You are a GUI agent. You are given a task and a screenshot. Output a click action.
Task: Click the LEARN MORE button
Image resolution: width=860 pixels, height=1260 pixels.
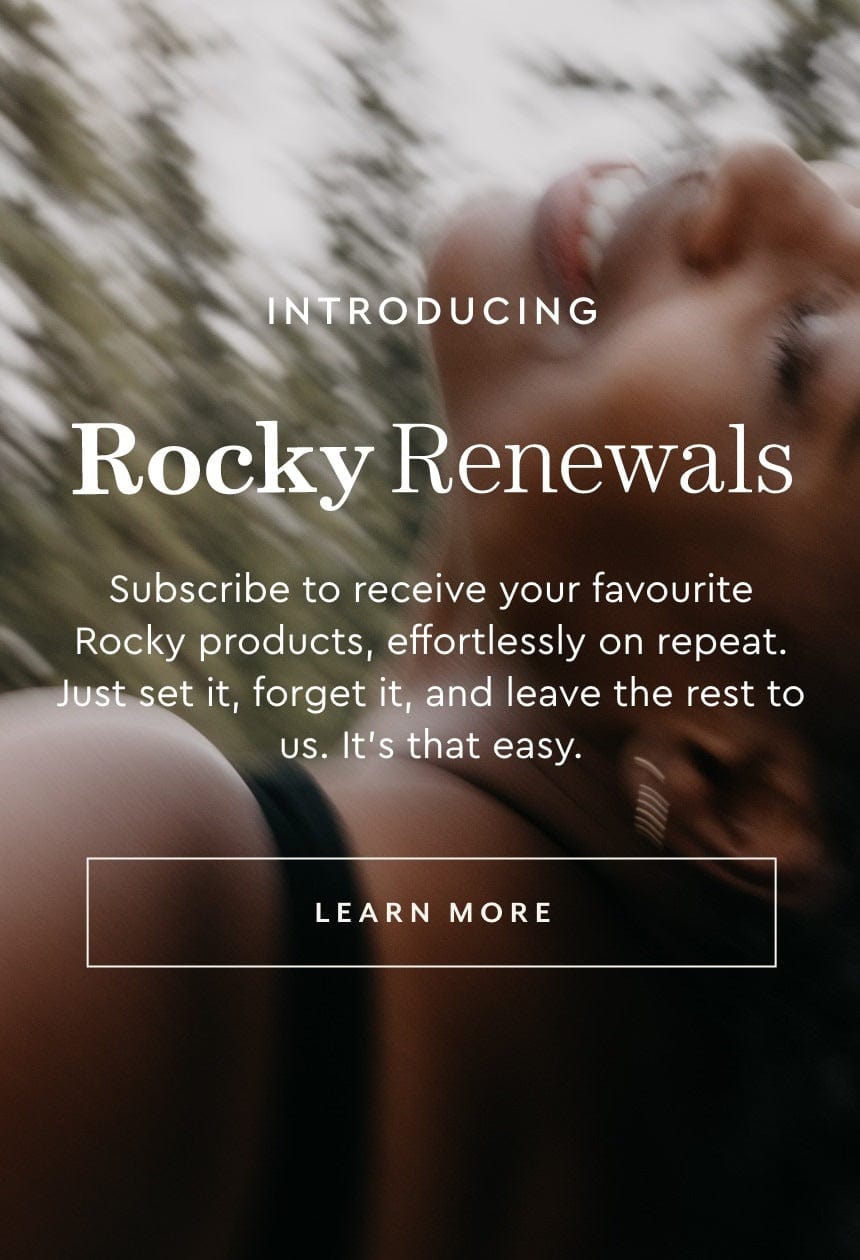(431, 912)
